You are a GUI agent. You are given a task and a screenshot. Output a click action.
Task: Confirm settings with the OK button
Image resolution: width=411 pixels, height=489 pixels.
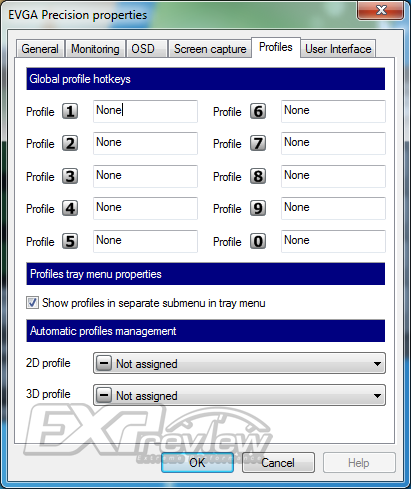click(197, 463)
